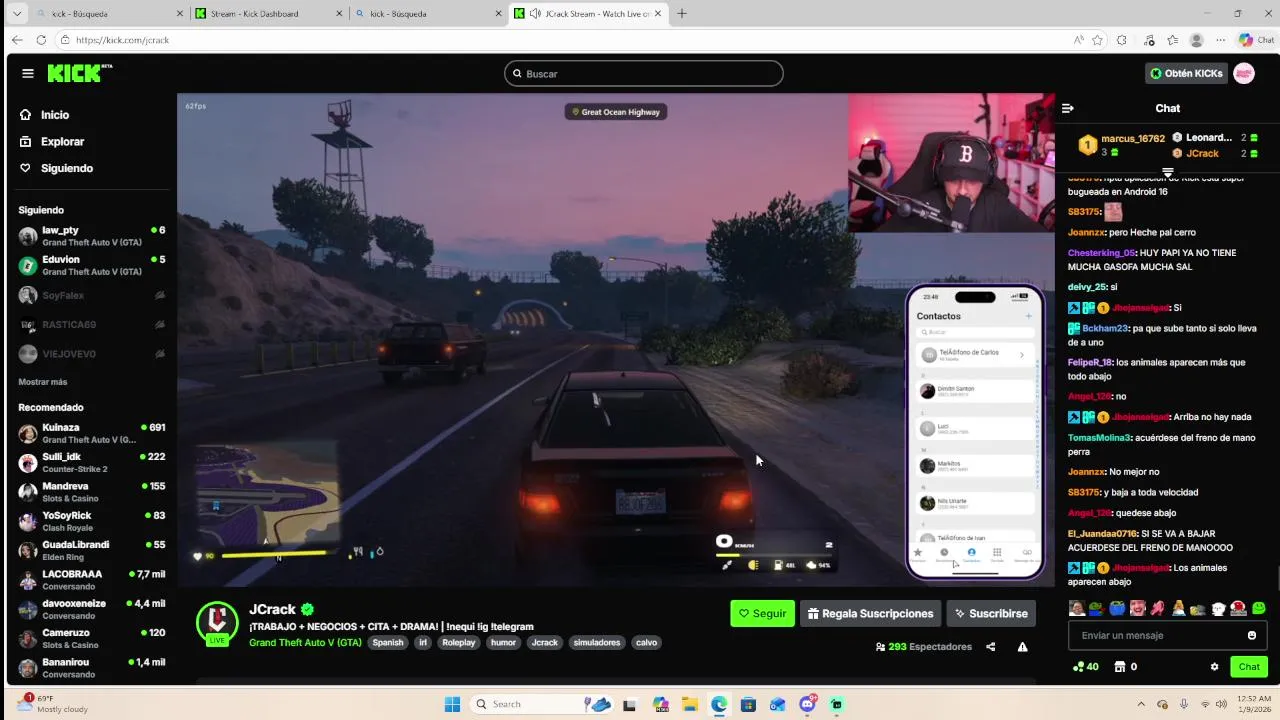Share the stream using the share icon
Viewport: 1280px width, 720px height.
tap(990, 647)
